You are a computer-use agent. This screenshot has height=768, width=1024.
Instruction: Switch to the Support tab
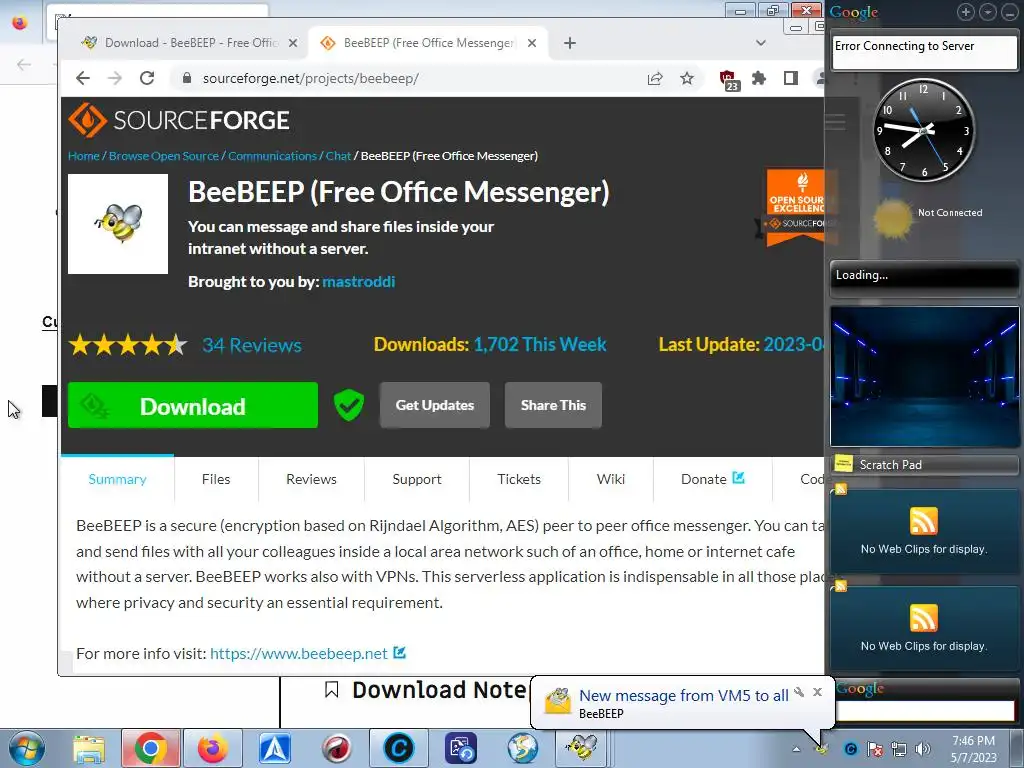tap(417, 479)
